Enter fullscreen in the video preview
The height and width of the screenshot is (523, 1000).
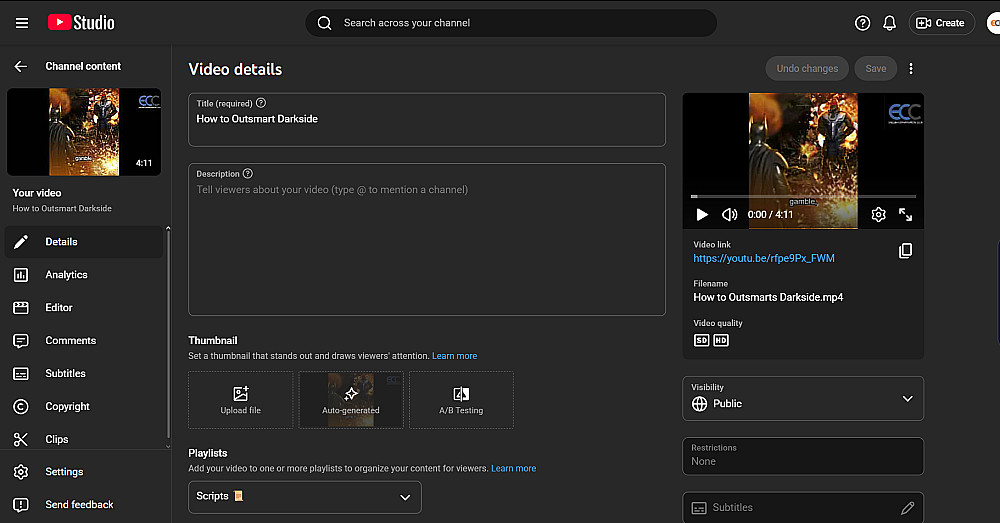click(x=905, y=214)
